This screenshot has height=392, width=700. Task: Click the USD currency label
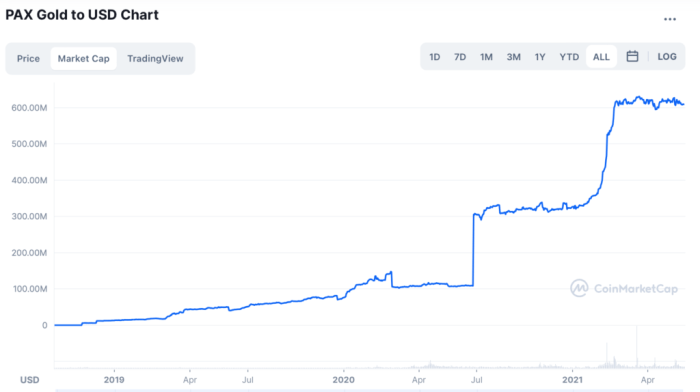(29, 380)
